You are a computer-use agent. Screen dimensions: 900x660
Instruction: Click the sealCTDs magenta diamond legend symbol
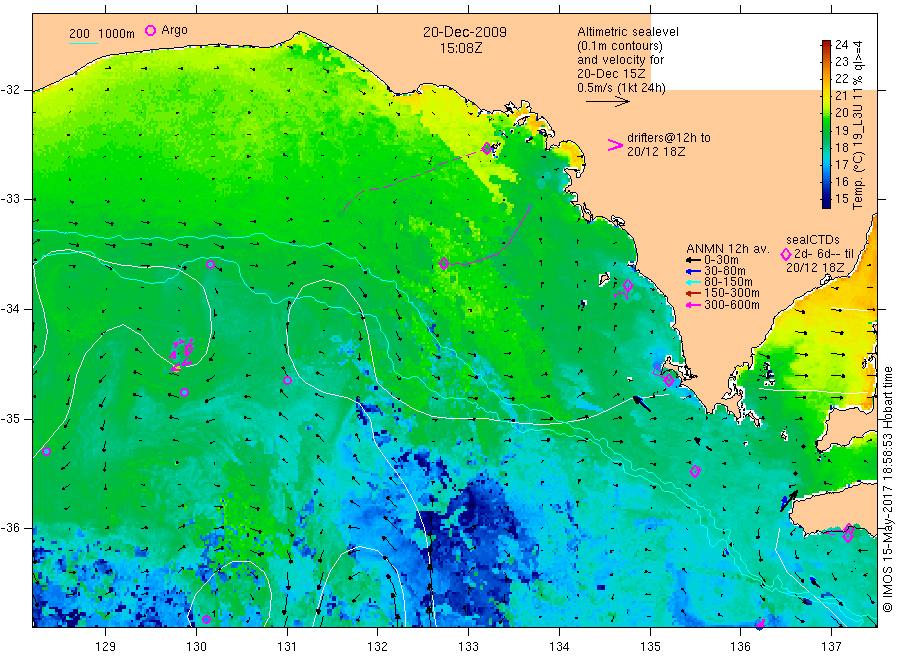(786, 254)
